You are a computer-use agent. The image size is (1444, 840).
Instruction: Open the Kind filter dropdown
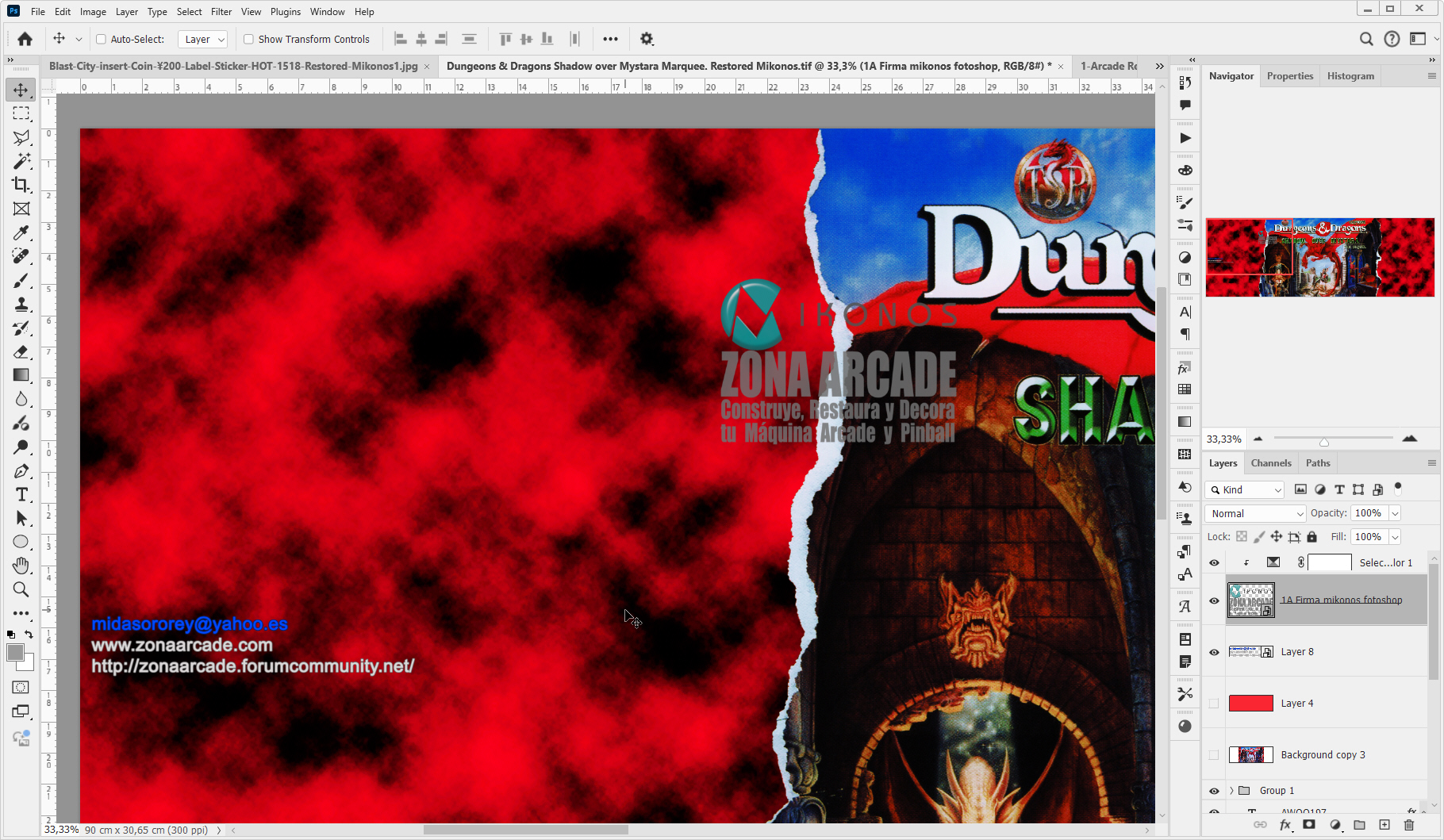[x=1243, y=489]
